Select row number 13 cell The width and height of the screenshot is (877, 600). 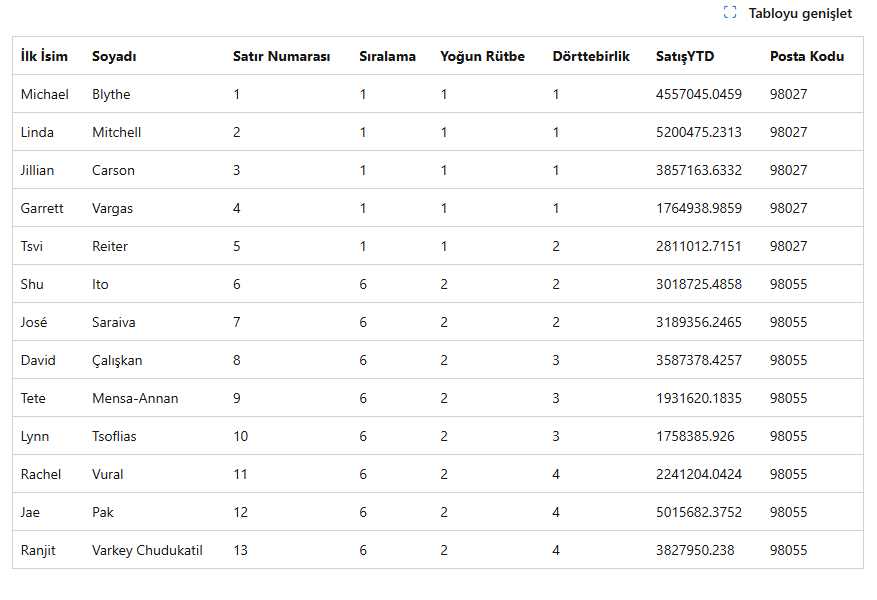click(x=240, y=550)
